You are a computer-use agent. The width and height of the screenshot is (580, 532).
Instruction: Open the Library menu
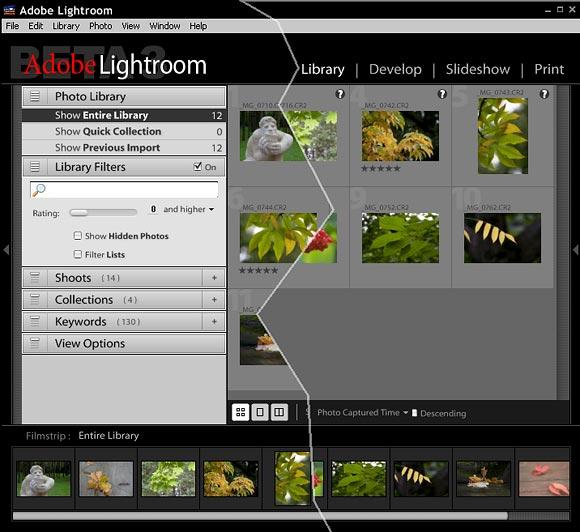tap(66, 26)
